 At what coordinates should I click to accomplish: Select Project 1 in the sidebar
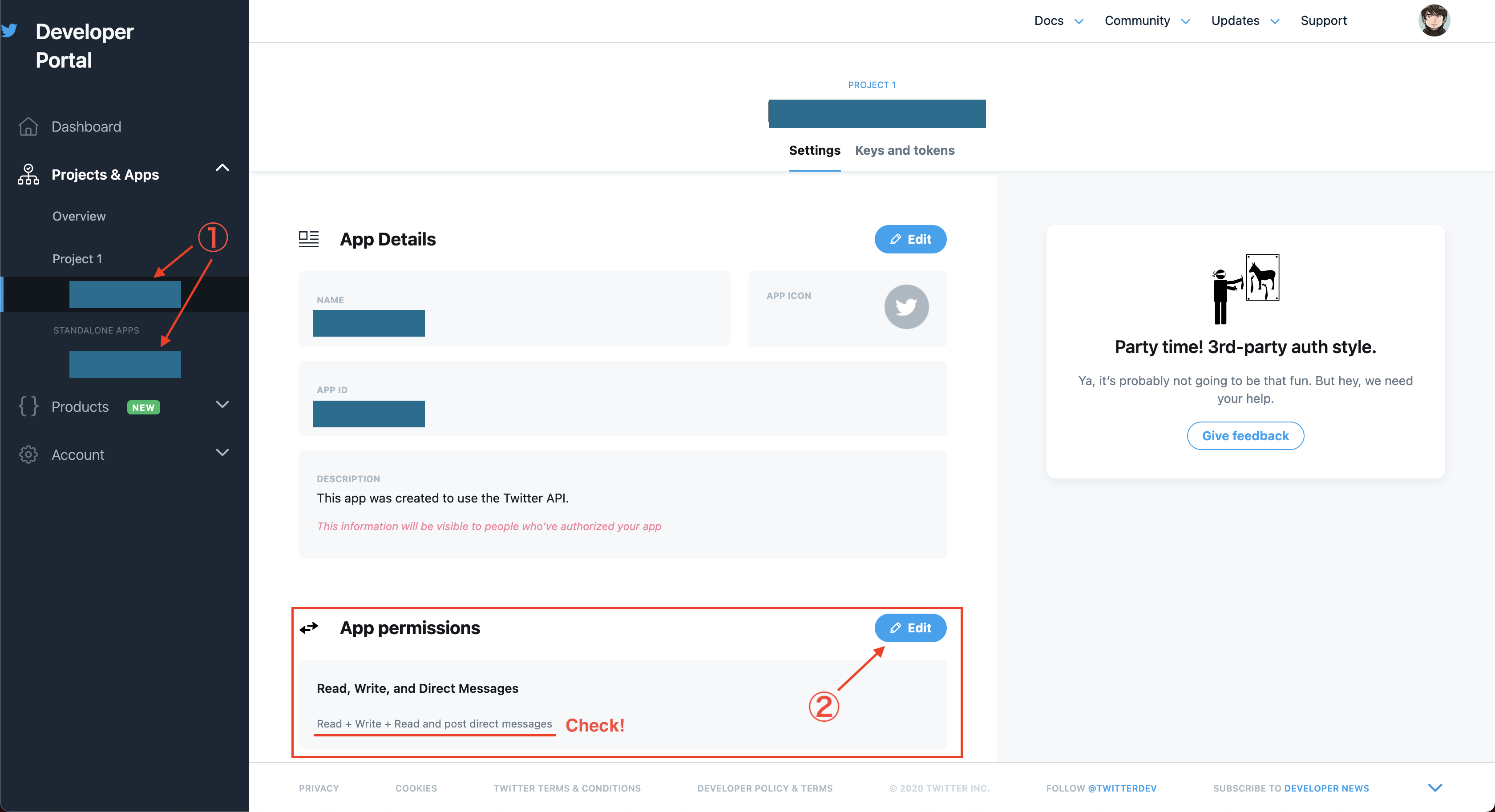[77, 259]
